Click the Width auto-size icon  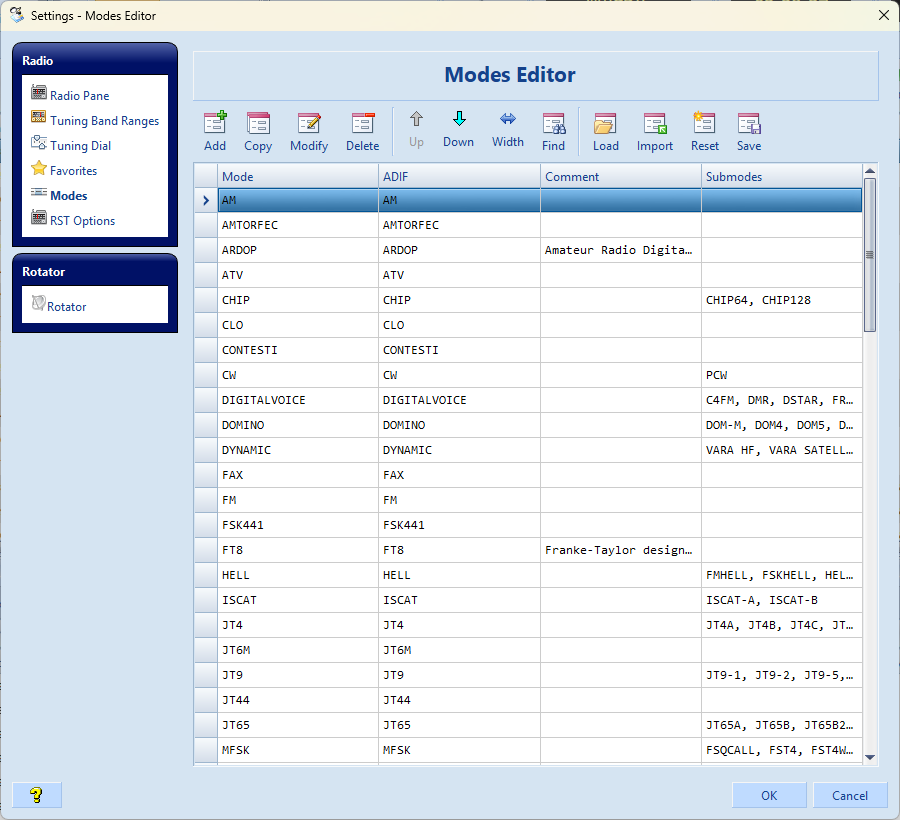tap(507, 120)
